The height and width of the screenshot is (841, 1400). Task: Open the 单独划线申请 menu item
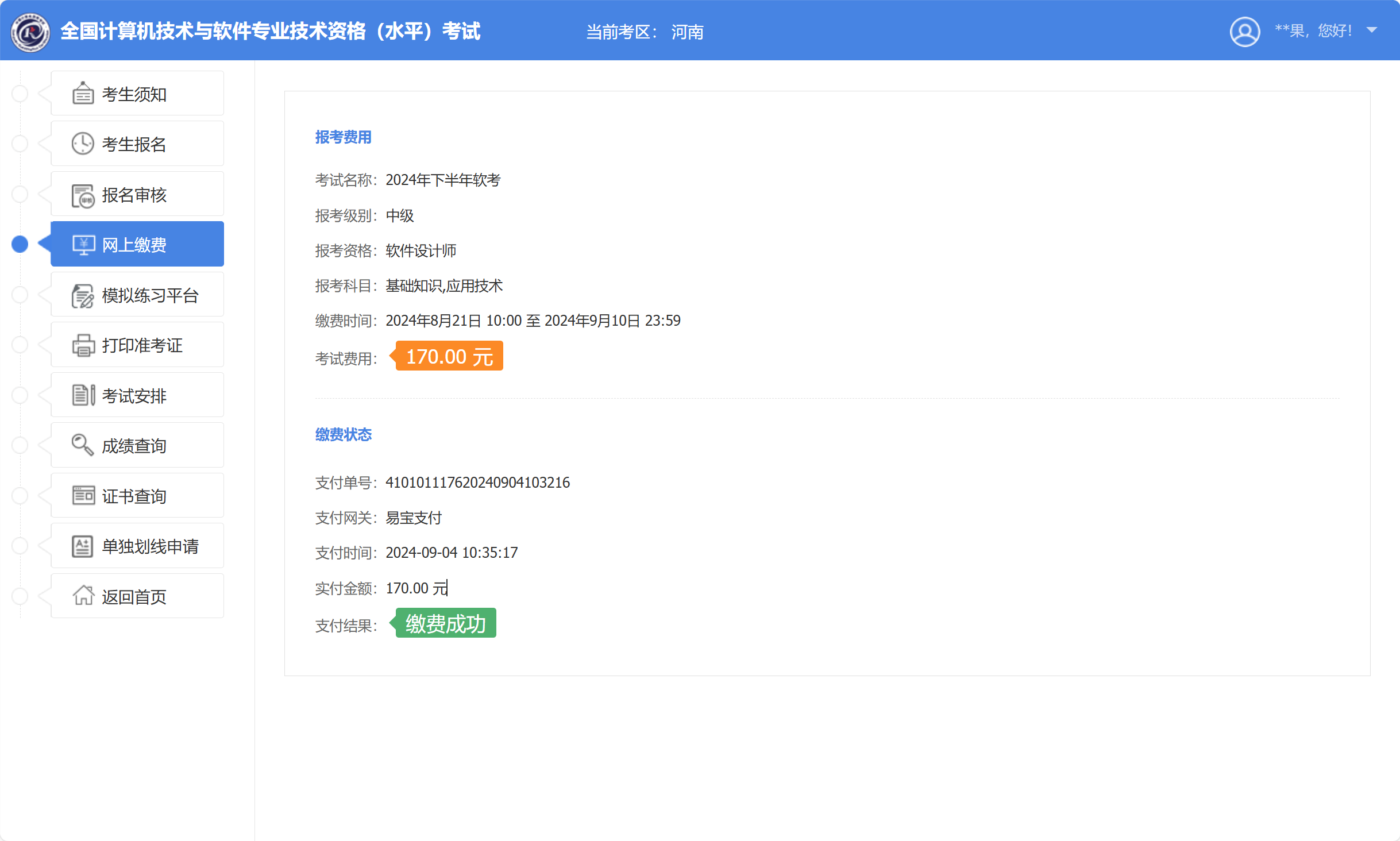click(149, 546)
